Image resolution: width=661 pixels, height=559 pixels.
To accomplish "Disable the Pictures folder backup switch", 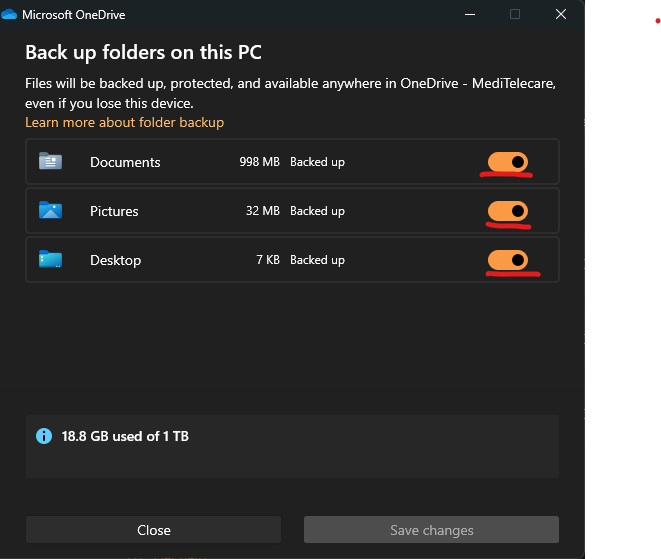I will [x=507, y=211].
